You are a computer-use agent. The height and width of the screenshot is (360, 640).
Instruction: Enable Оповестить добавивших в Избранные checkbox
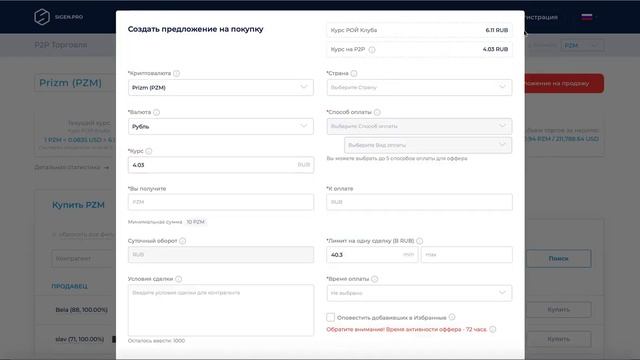pos(330,317)
